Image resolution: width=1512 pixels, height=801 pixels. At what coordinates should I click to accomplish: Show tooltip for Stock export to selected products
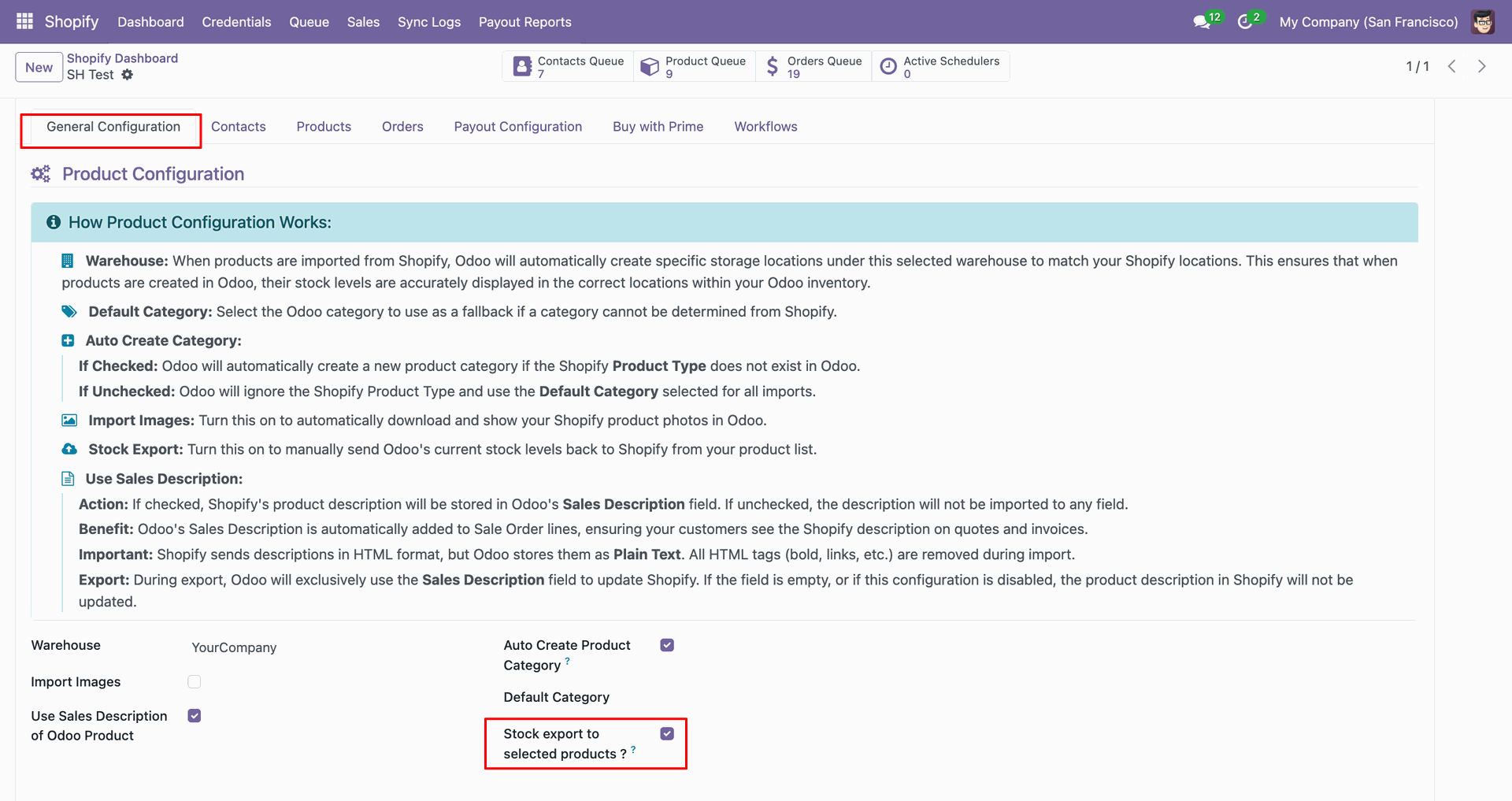(x=633, y=750)
